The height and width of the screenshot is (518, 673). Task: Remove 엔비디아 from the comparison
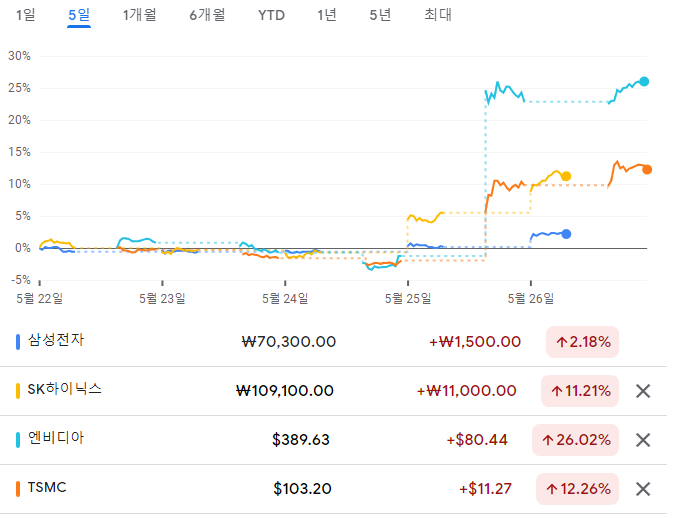point(643,440)
